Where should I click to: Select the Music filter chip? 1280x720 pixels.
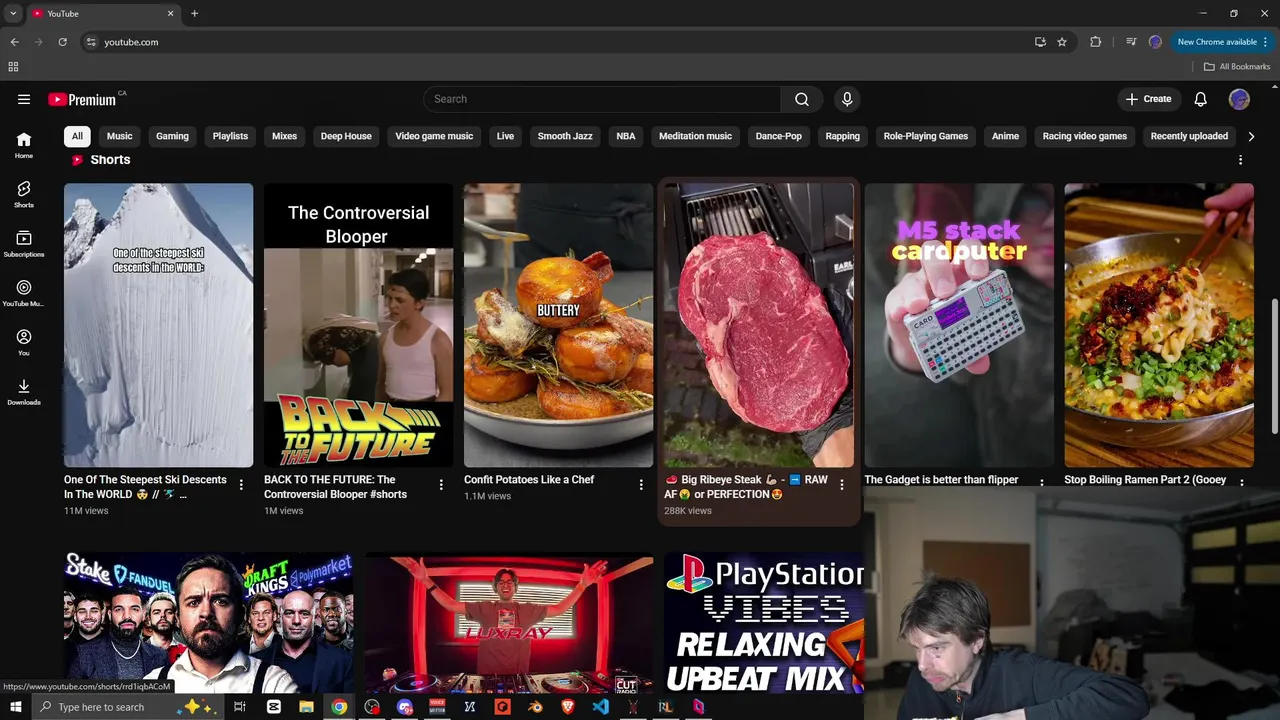120,136
